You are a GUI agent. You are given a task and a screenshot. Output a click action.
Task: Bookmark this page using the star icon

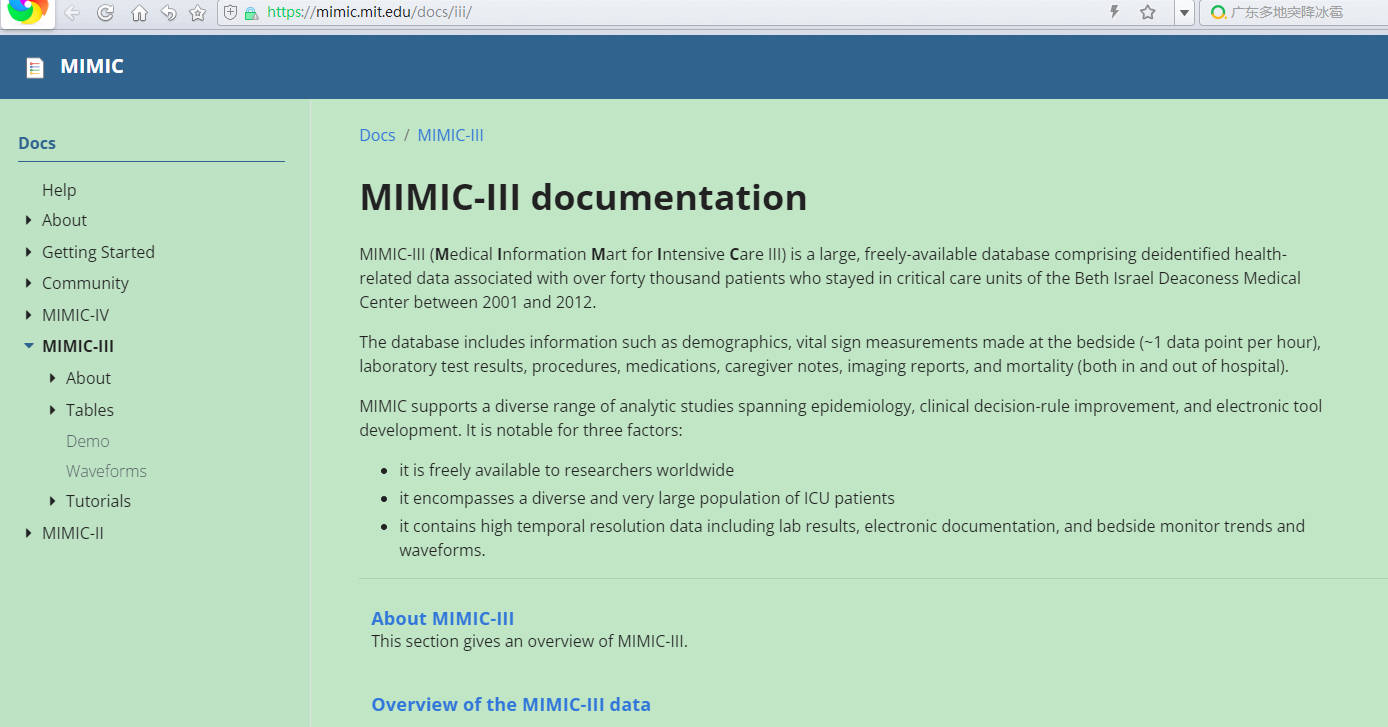pos(1147,13)
